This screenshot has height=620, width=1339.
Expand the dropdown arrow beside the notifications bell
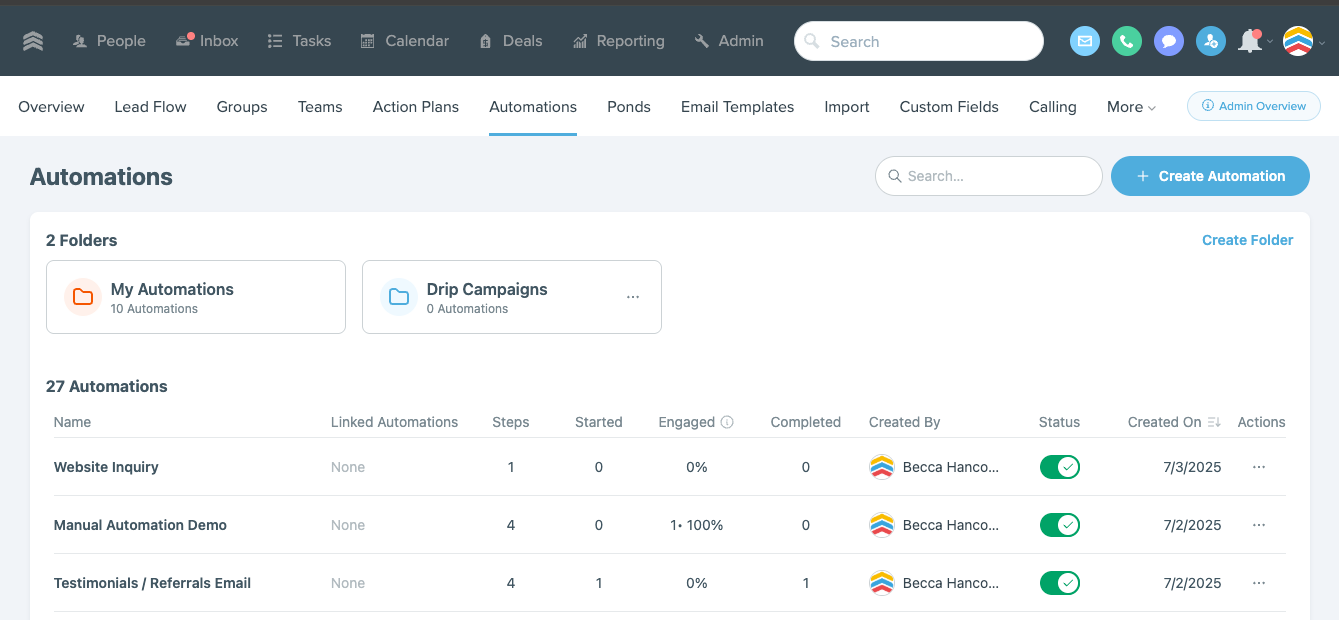[1270, 43]
